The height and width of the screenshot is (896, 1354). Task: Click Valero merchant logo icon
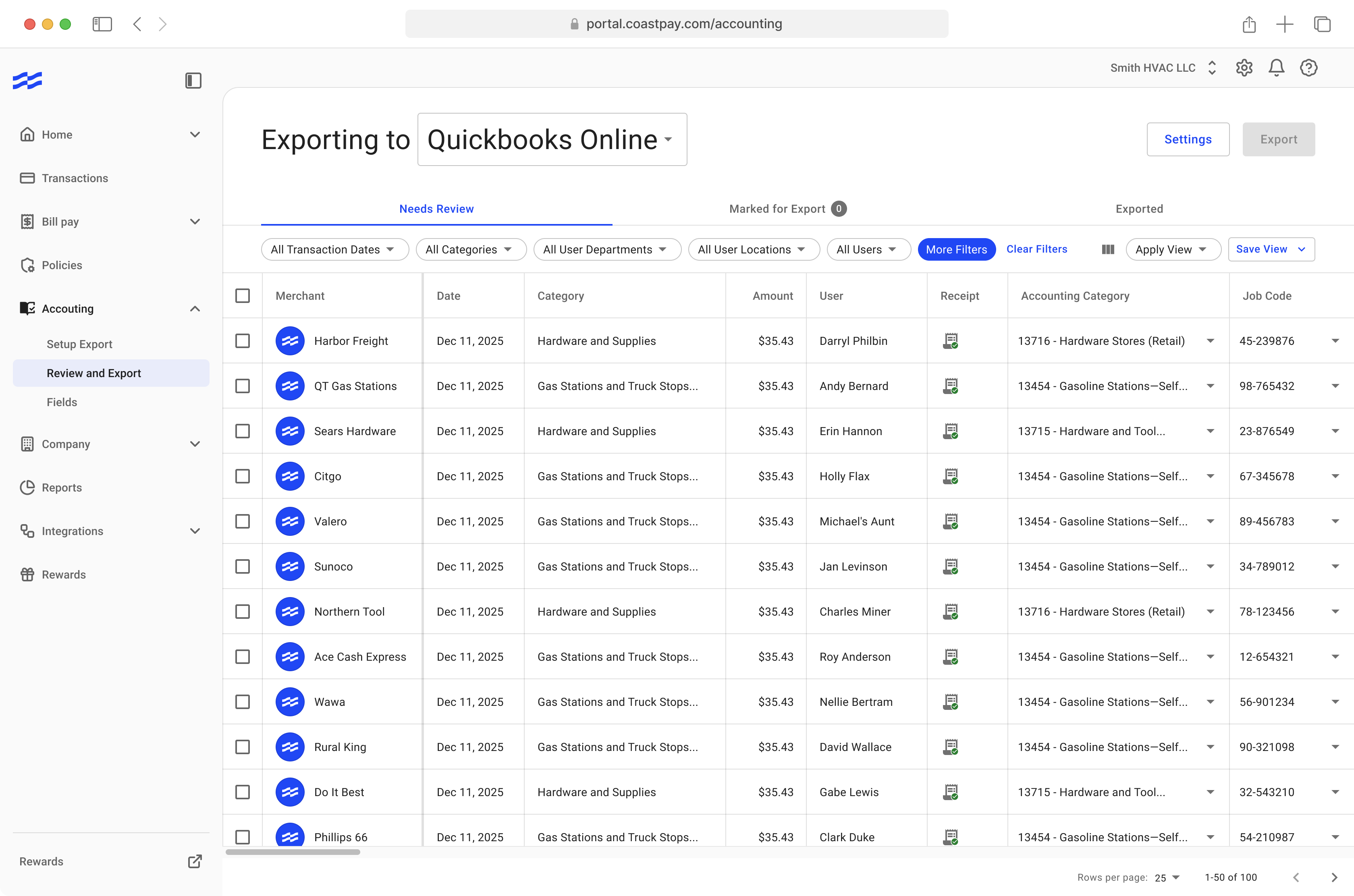[x=290, y=521]
